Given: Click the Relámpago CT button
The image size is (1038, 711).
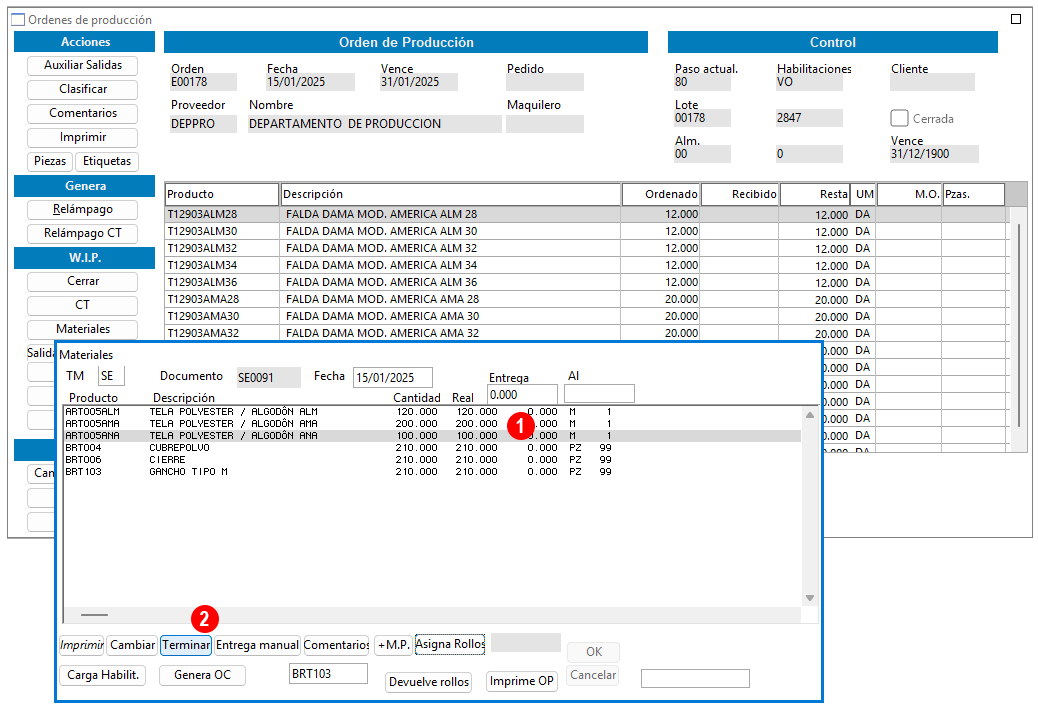Looking at the screenshot, I should click(x=83, y=234).
